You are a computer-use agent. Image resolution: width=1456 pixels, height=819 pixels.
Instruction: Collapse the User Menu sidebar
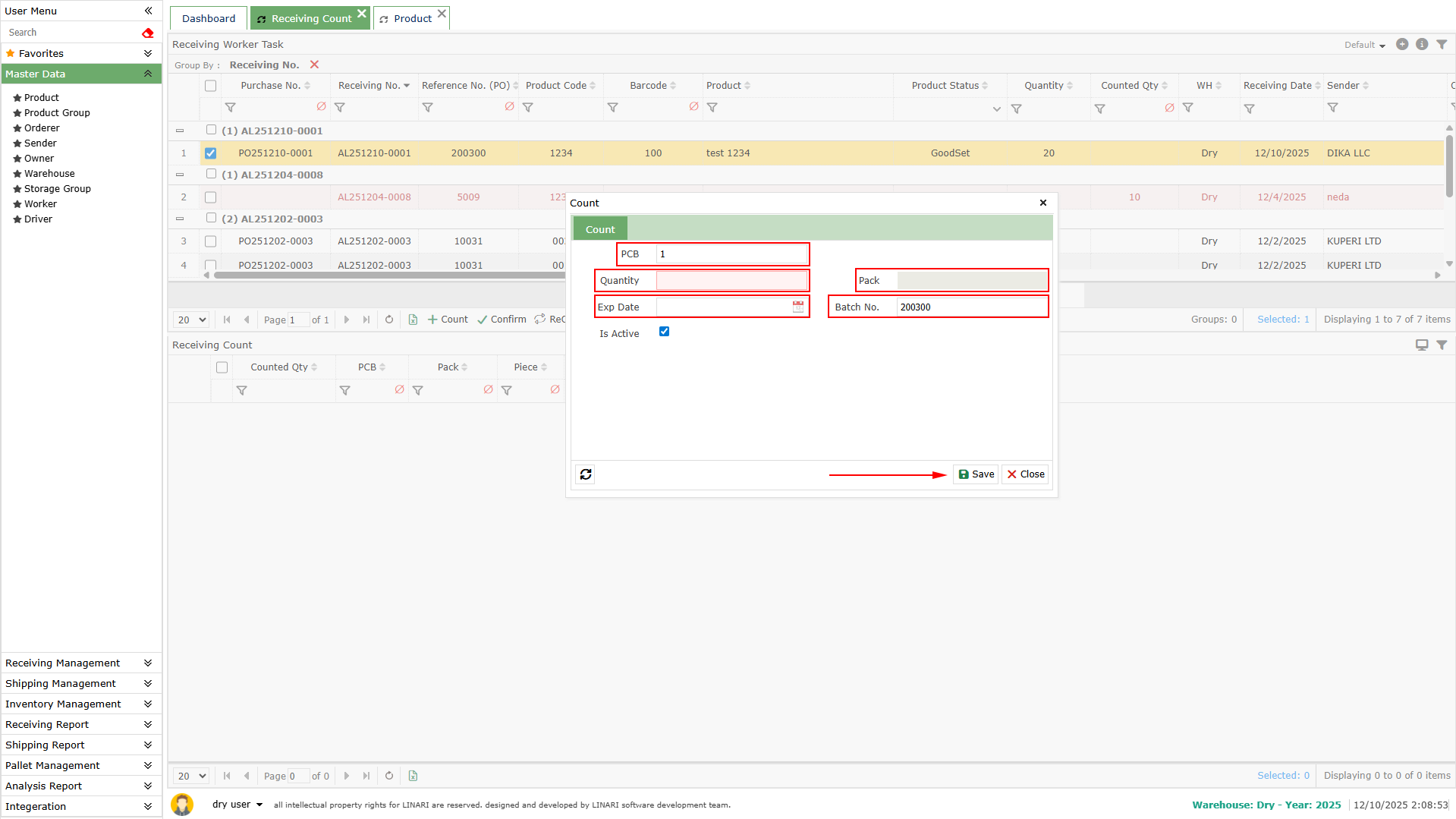click(148, 11)
